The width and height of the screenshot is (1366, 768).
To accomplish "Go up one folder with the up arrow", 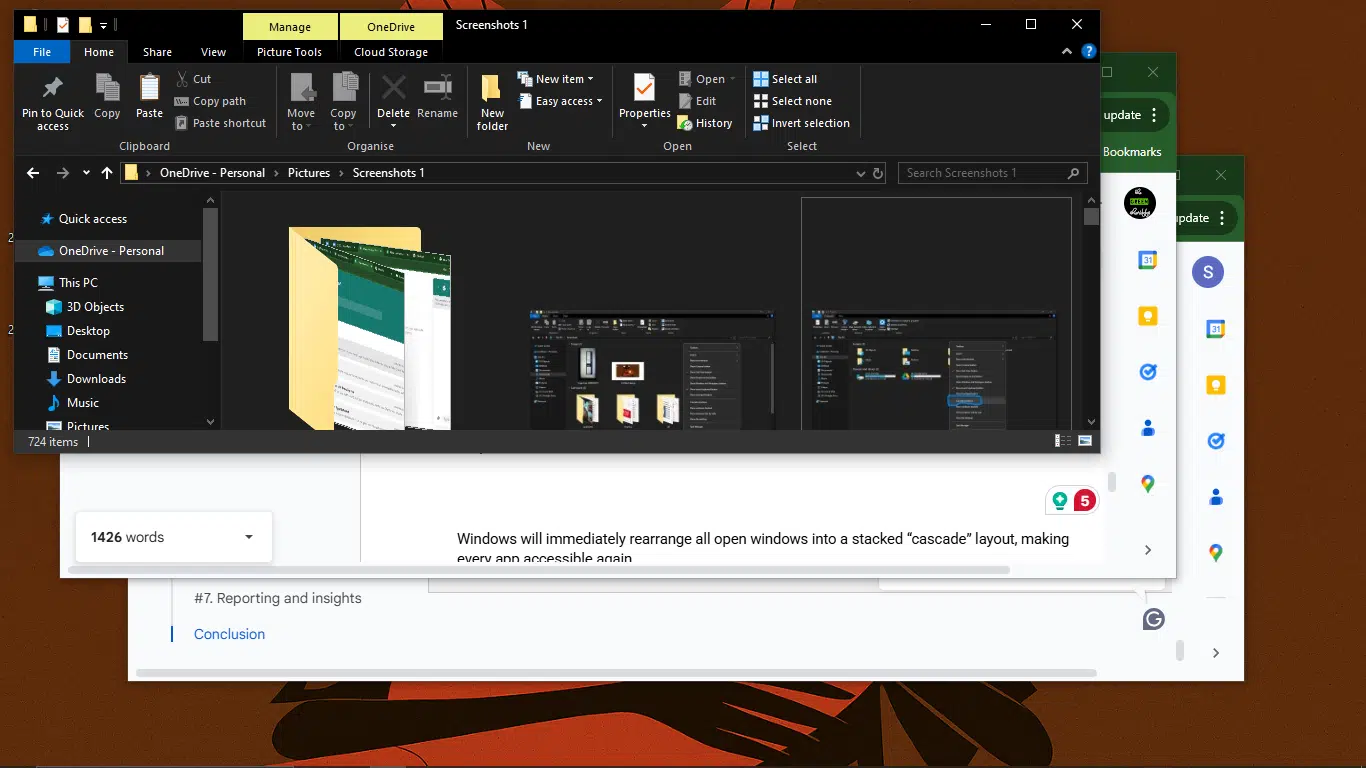I will coord(107,173).
